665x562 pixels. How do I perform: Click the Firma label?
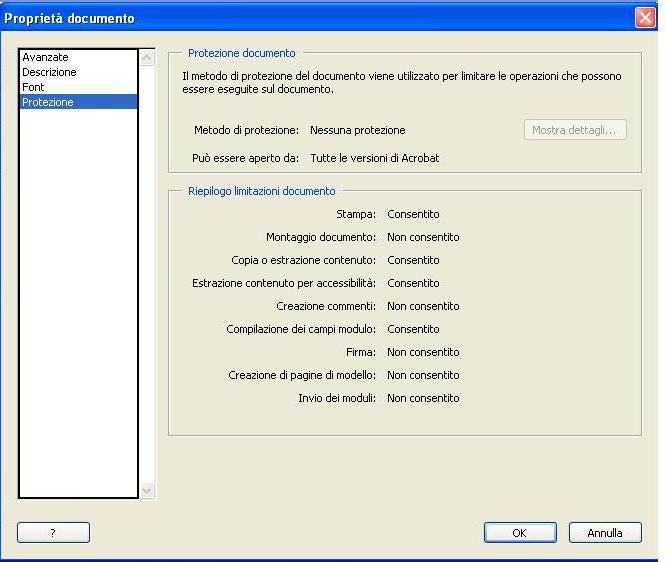[x=361, y=352]
